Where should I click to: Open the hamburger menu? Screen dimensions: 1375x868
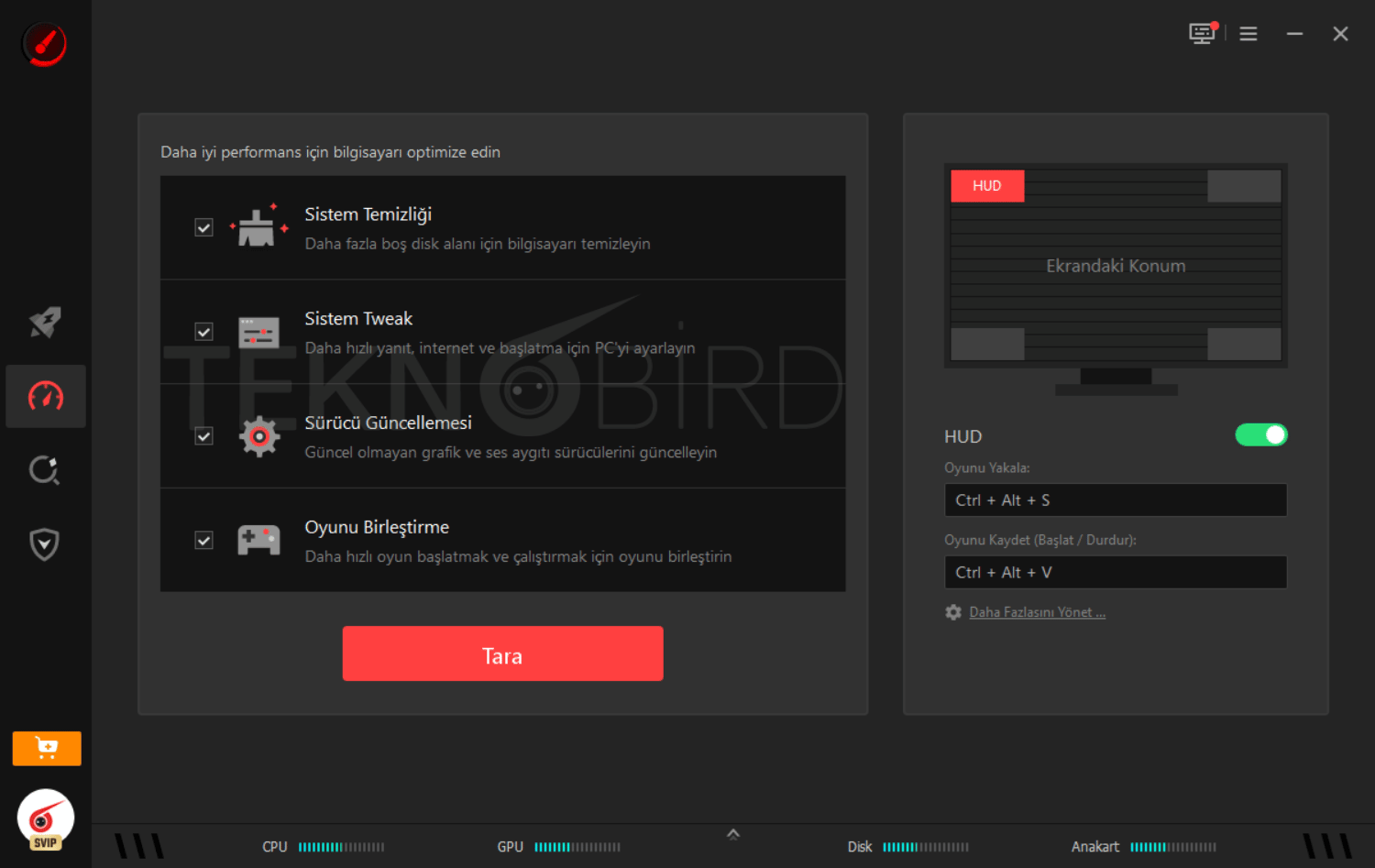tap(1248, 34)
